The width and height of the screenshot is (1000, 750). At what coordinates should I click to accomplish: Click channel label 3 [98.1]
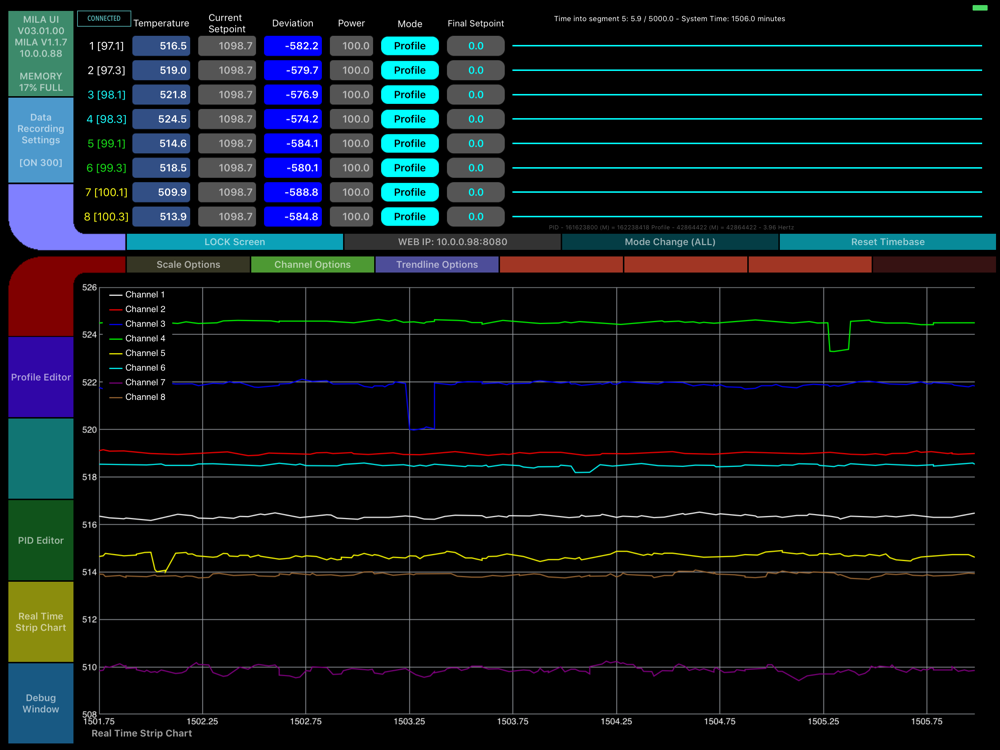pos(107,94)
